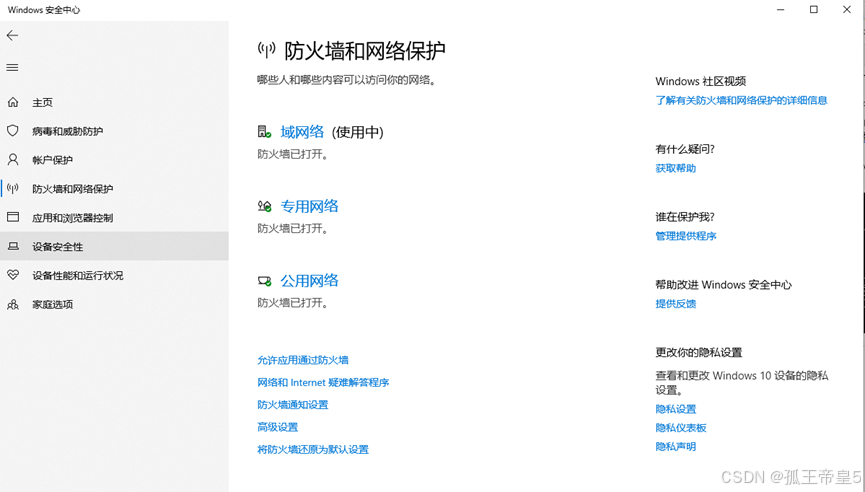Click 防火墙已打开 text under 专用网络
The height and width of the screenshot is (492, 865).
(x=293, y=228)
